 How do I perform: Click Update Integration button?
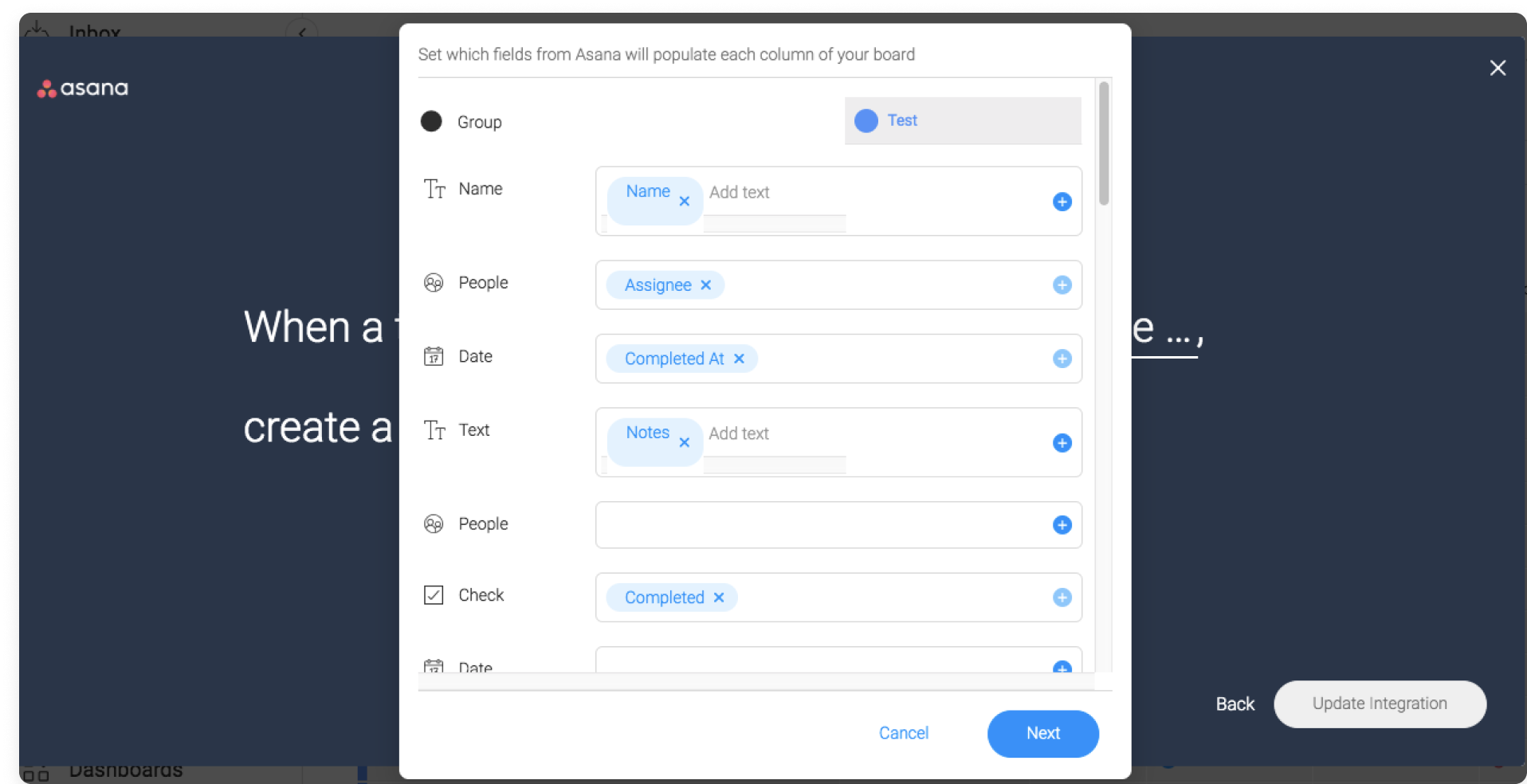pos(1380,704)
